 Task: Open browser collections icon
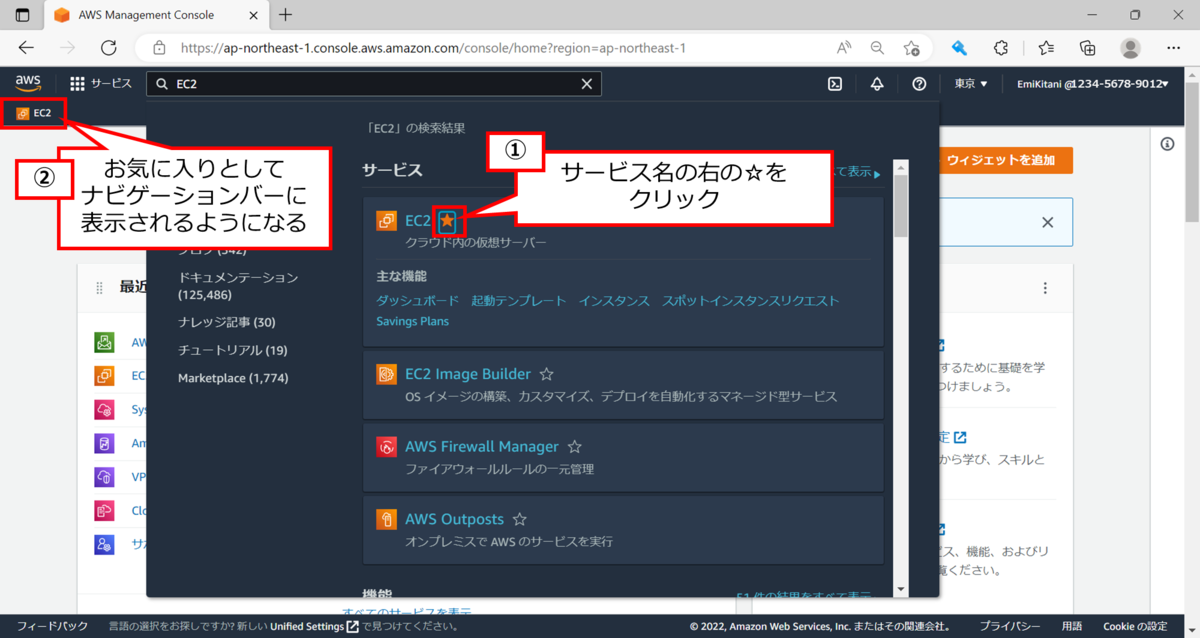coord(1088,48)
